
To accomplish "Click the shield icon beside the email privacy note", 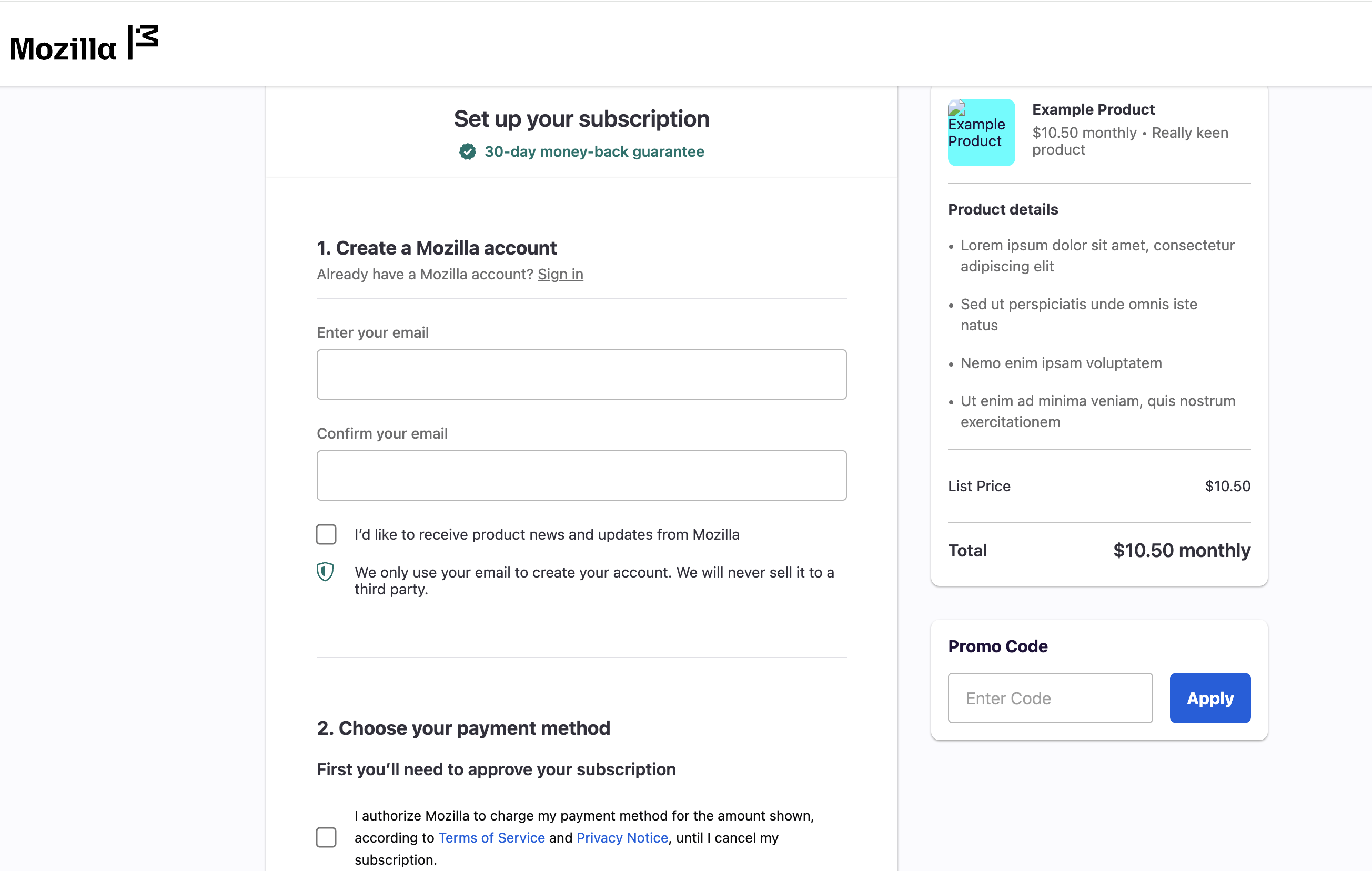I will click(325, 571).
